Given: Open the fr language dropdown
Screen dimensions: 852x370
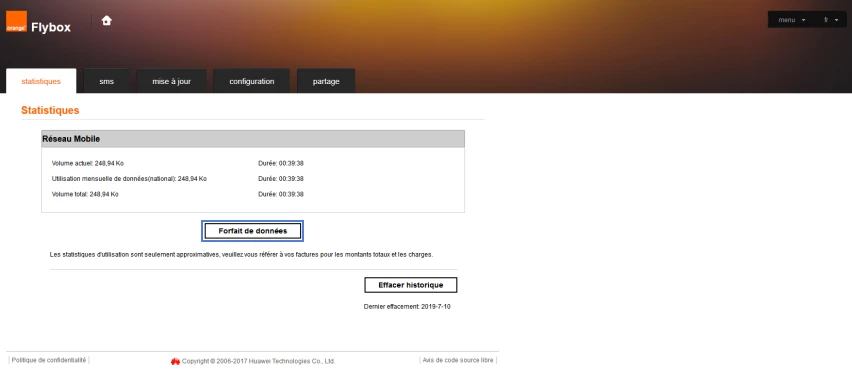Looking at the screenshot, I should 831,20.
